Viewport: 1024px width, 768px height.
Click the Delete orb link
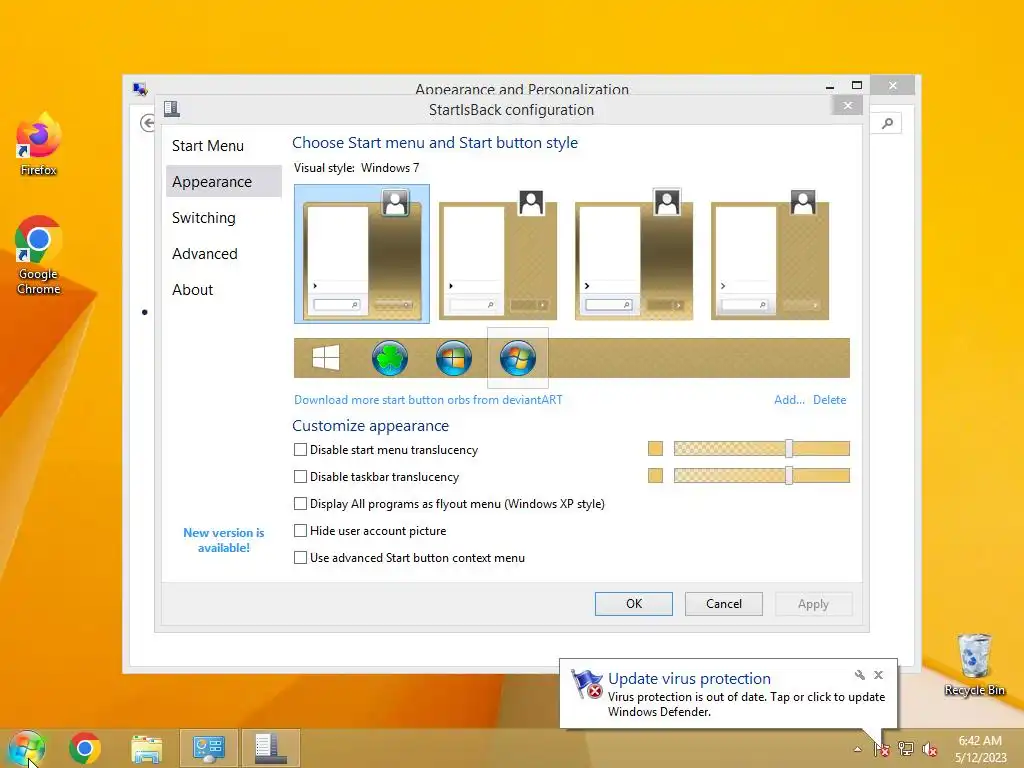click(x=829, y=400)
